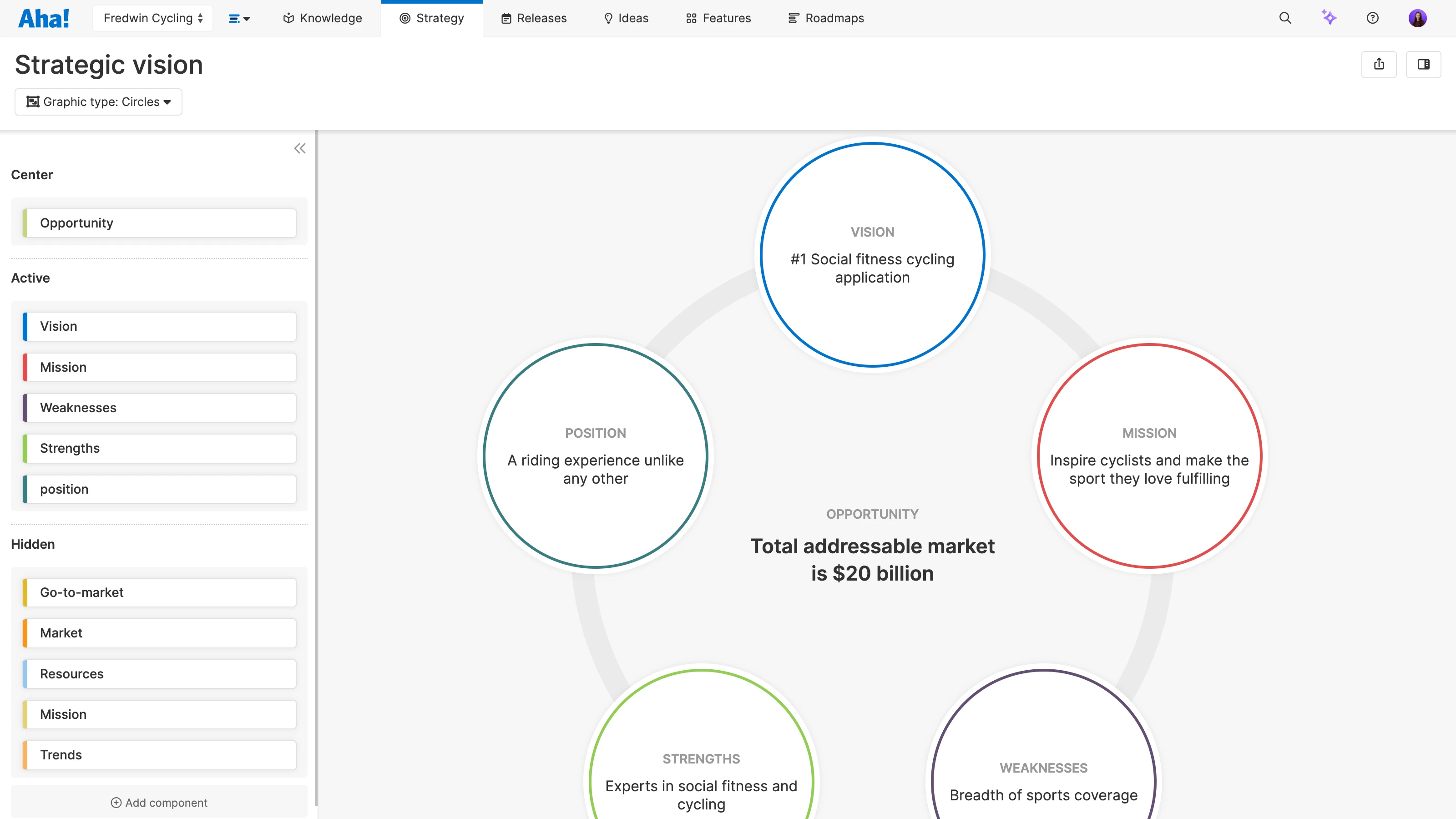Open the Ideas section
Viewport: 1456px width, 819px height.
625,18
